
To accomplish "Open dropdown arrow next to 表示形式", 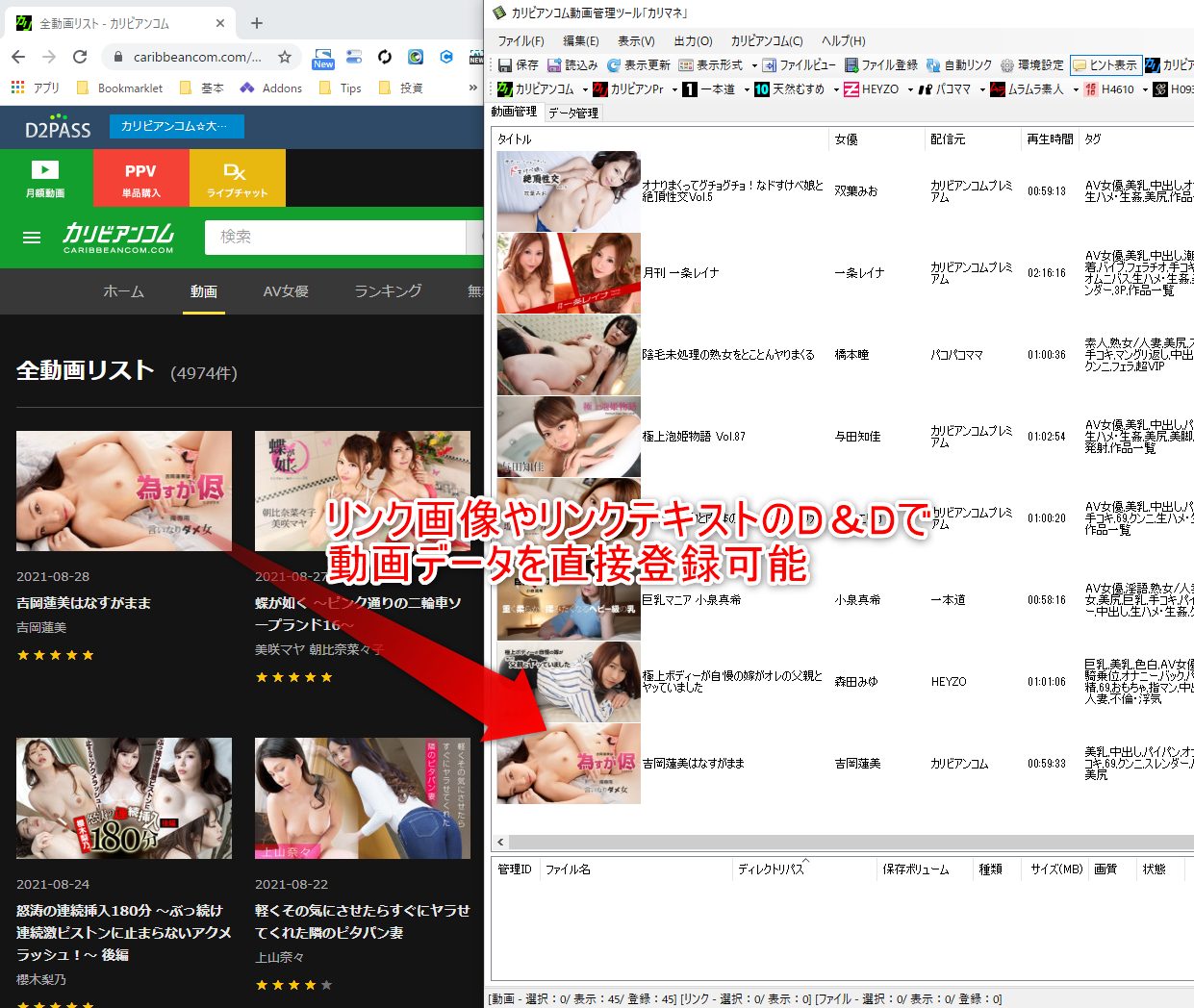I will [754, 65].
